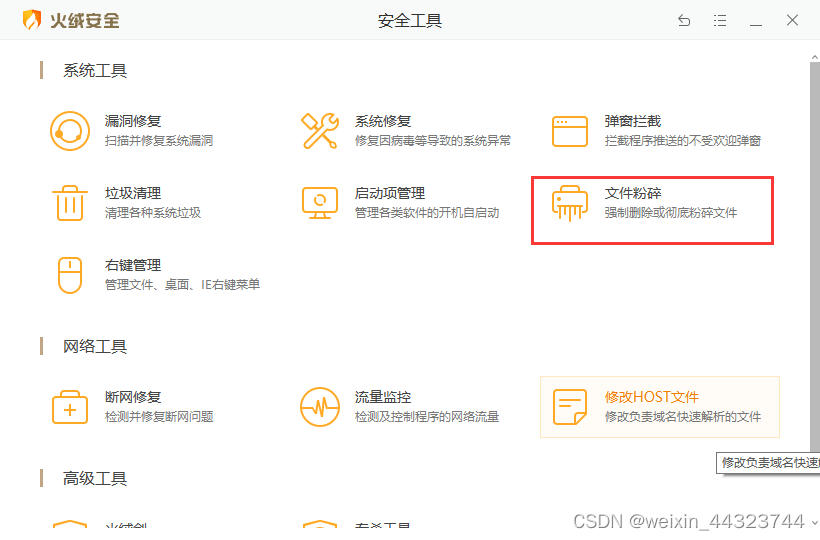Viewport: 820px width, 540px height.
Task: Click the 系统修复 title text
Action: point(383,121)
